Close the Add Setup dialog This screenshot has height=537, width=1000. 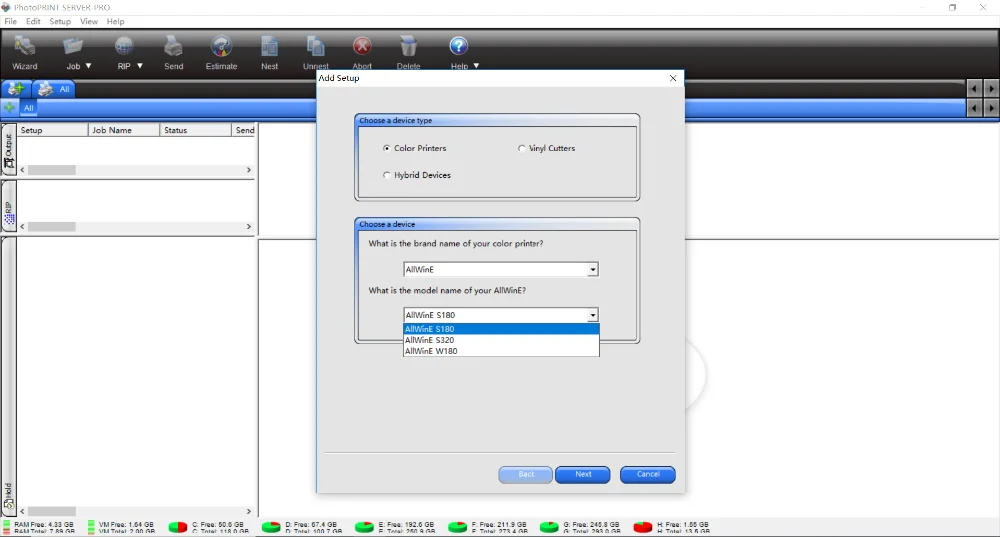(x=673, y=78)
